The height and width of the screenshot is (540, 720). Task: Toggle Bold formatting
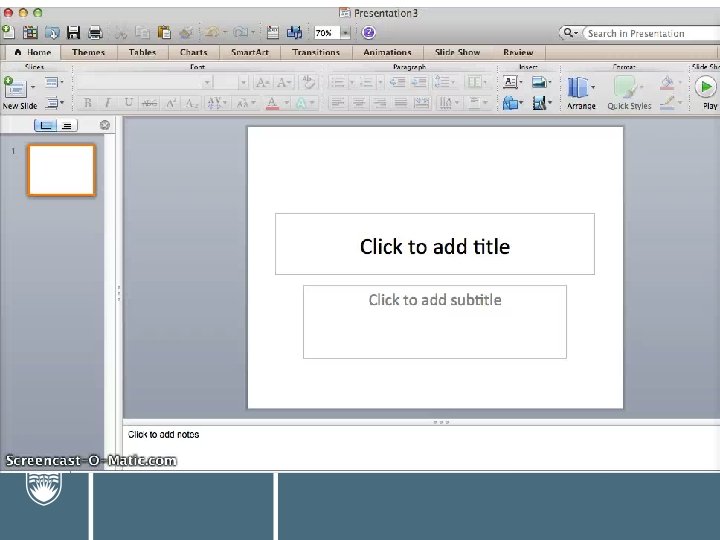tap(87, 103)
